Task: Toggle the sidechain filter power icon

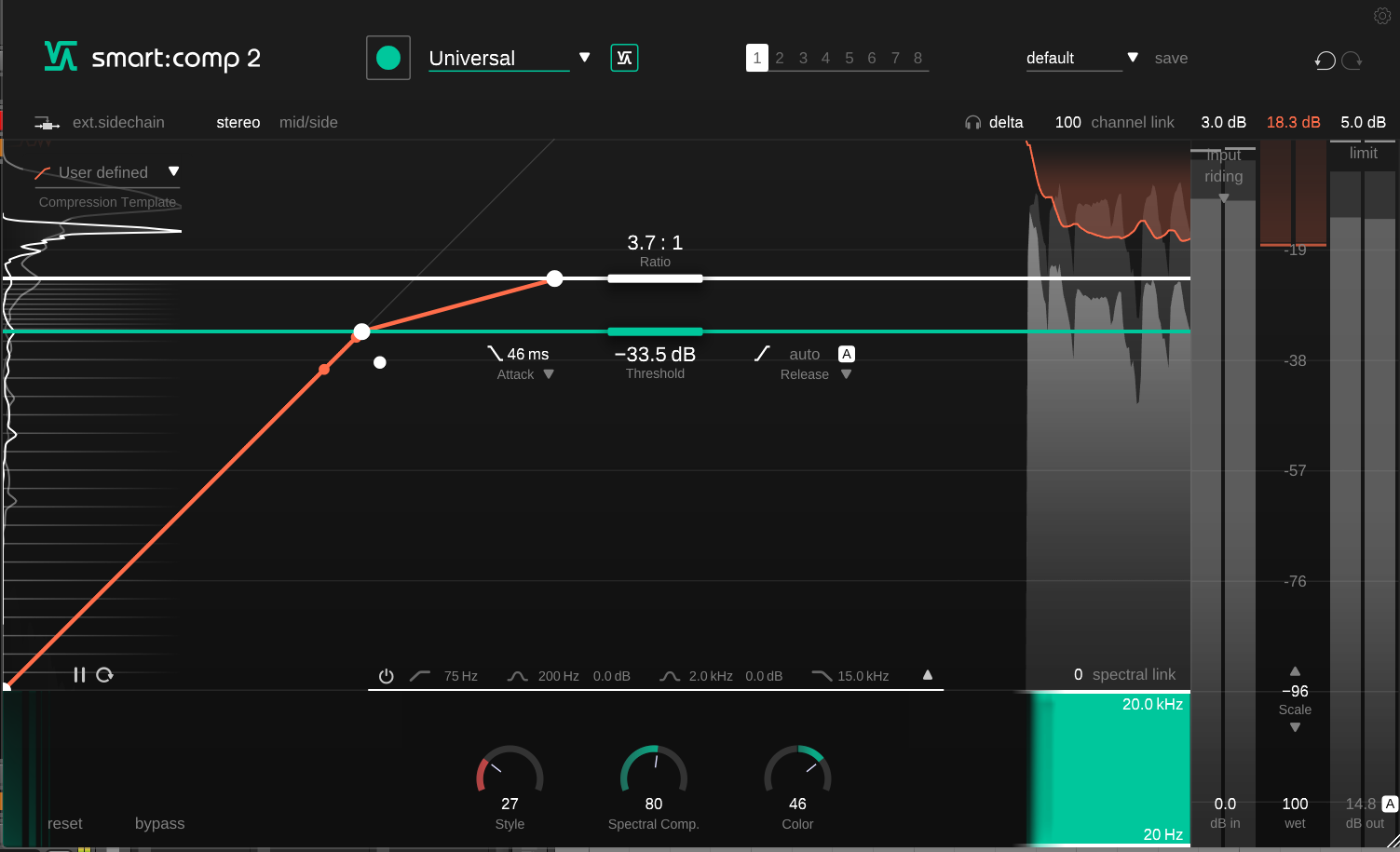Action: coord(387,676)
